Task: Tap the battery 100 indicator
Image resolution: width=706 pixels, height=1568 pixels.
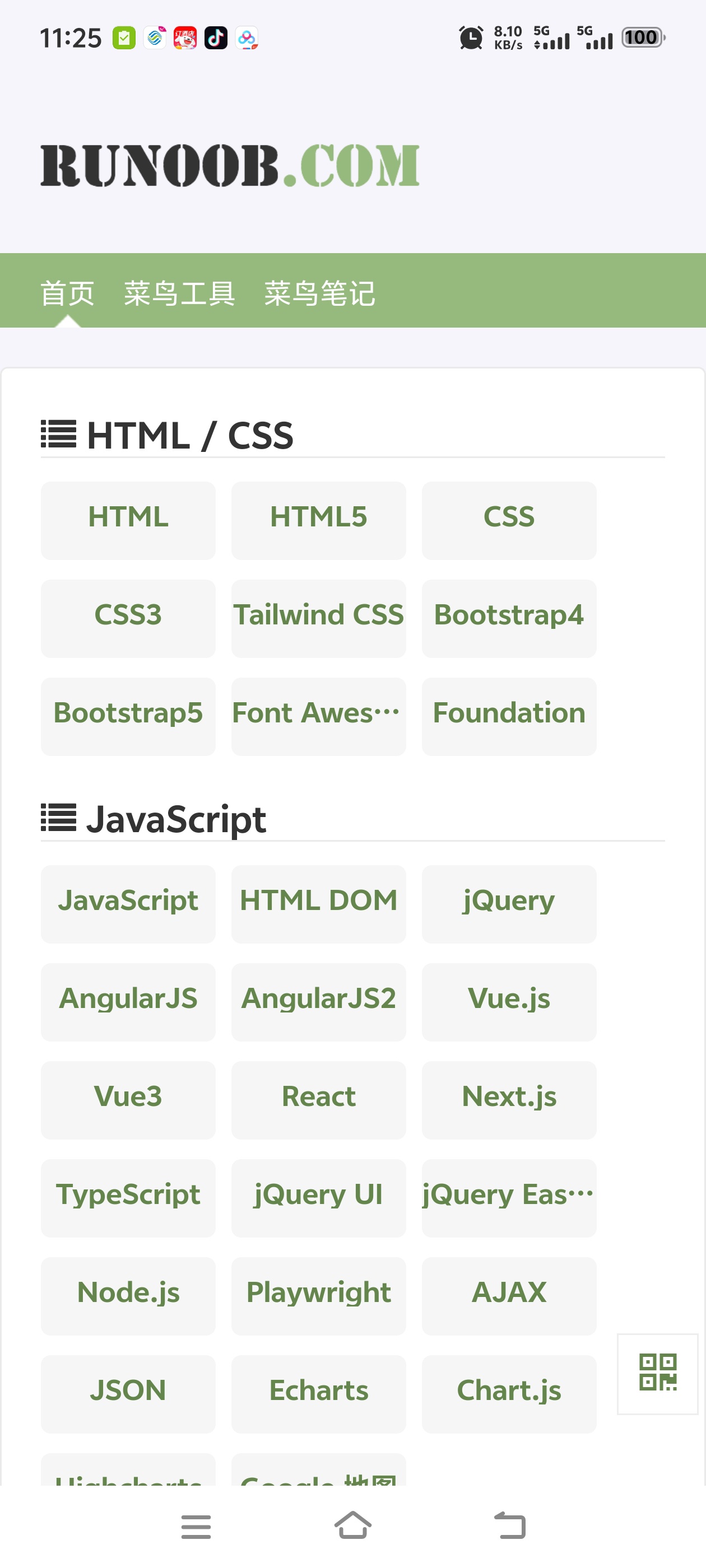Action: 643,38
